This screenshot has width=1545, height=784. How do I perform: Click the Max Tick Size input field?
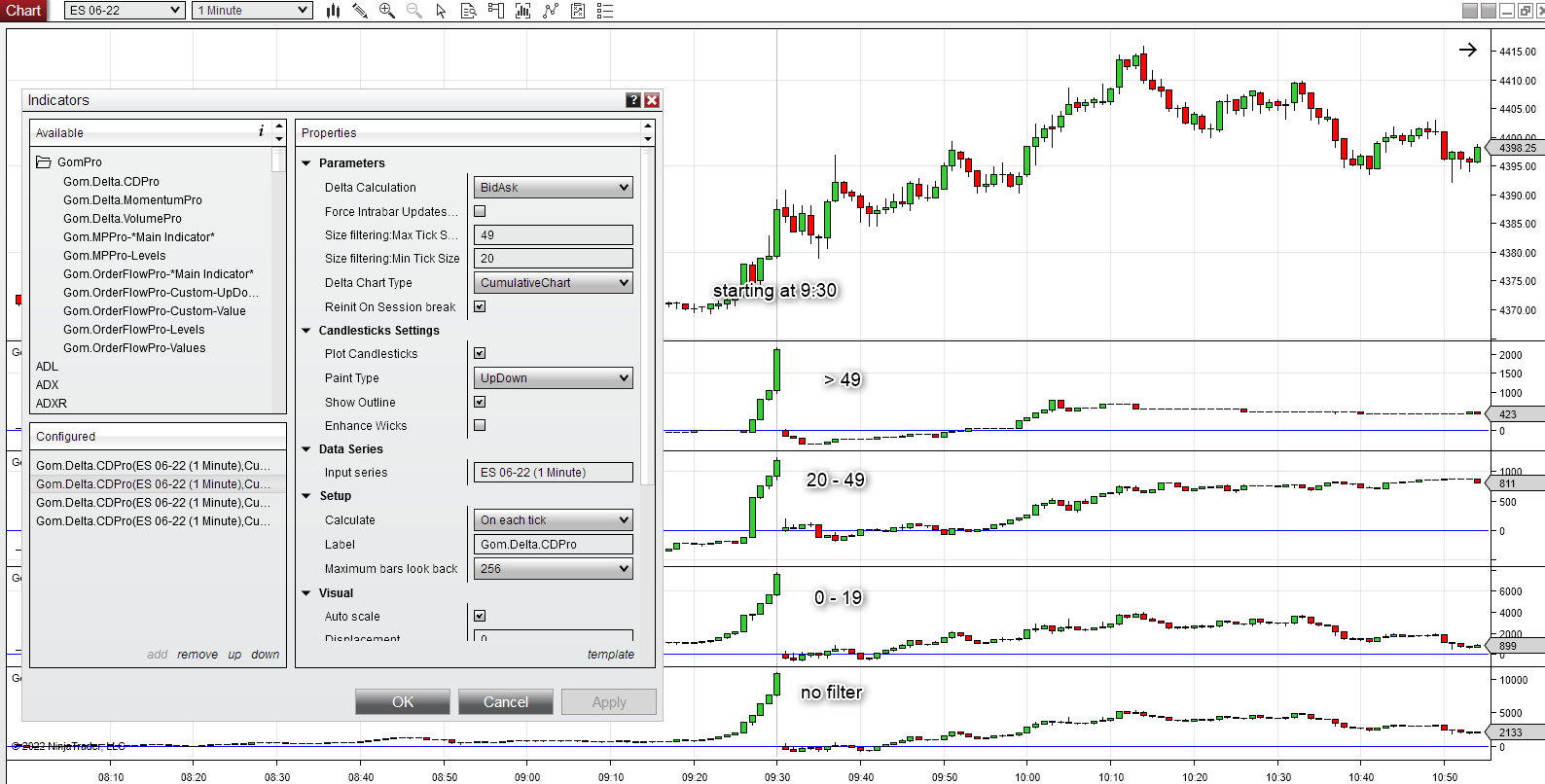[x=554, y=235]
